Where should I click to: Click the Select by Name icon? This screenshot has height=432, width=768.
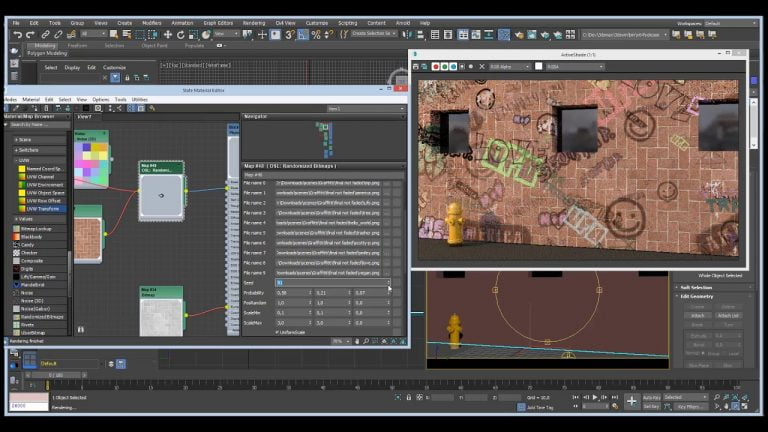coord(127,34)
